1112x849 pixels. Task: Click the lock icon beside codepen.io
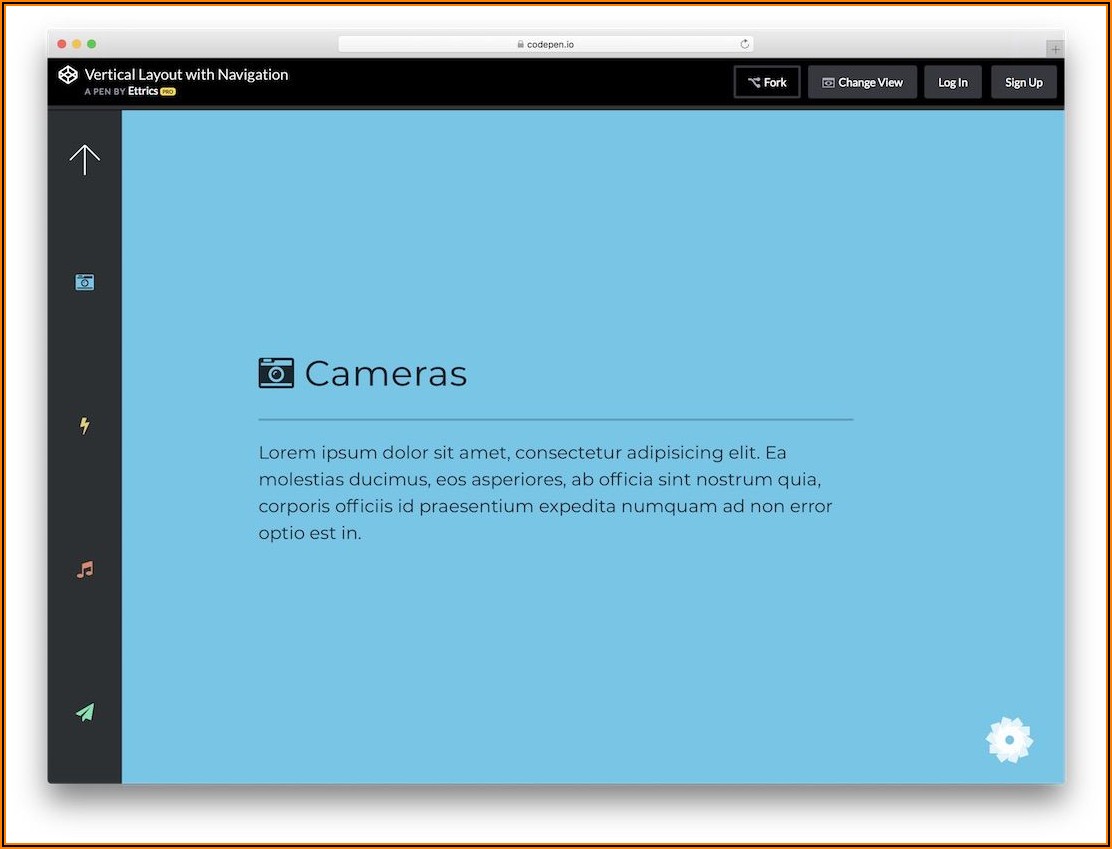[x=520, y=44]
